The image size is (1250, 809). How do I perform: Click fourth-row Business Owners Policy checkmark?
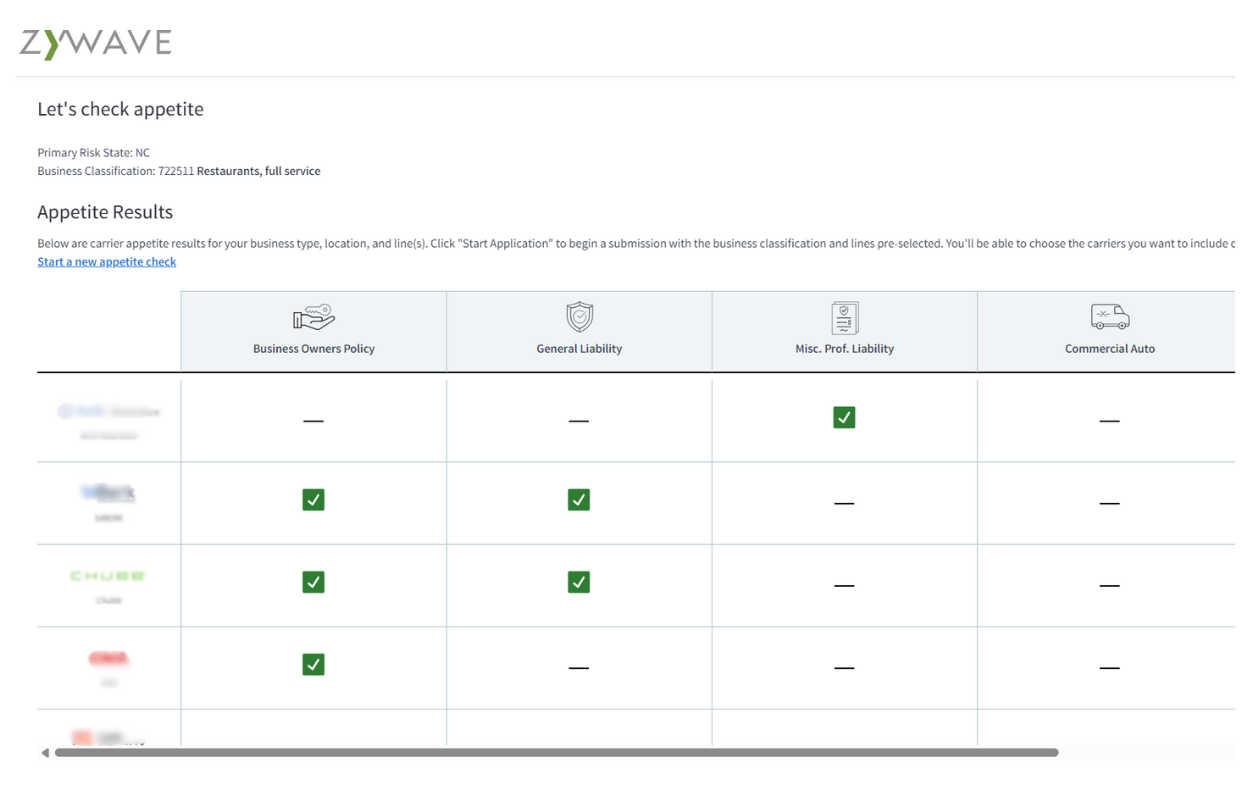click(x=313, y=665)
